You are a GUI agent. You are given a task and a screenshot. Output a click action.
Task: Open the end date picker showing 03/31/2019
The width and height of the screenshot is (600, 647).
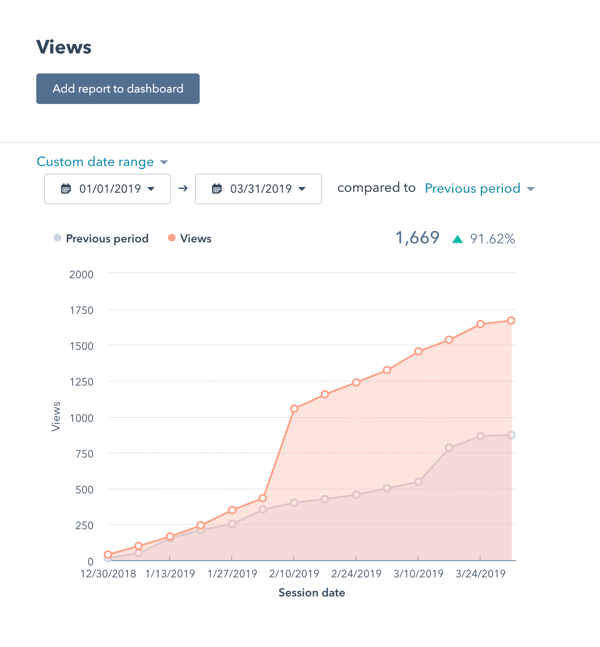point(258,189)
